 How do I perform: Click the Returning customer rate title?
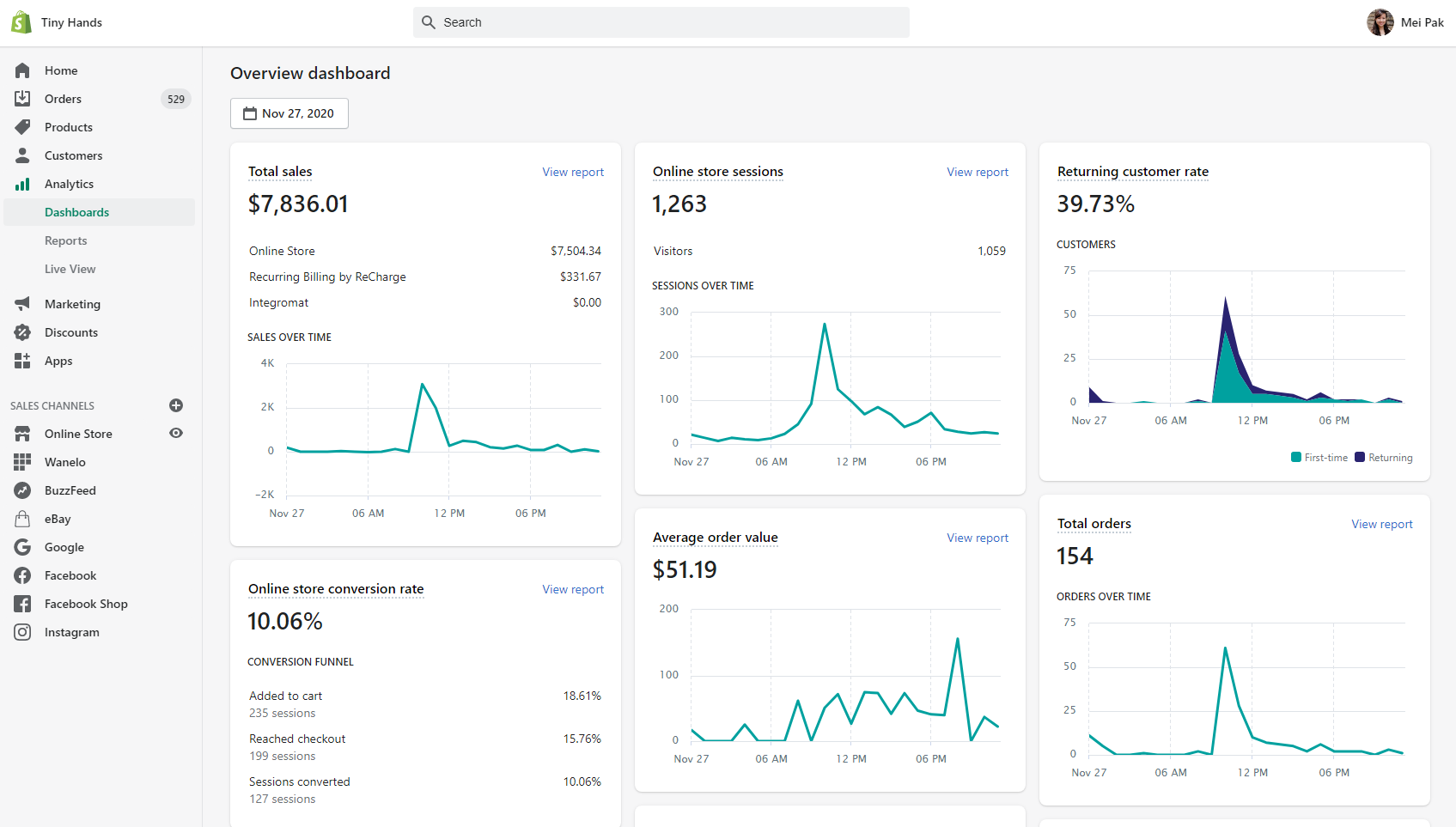click(1133, 172)
